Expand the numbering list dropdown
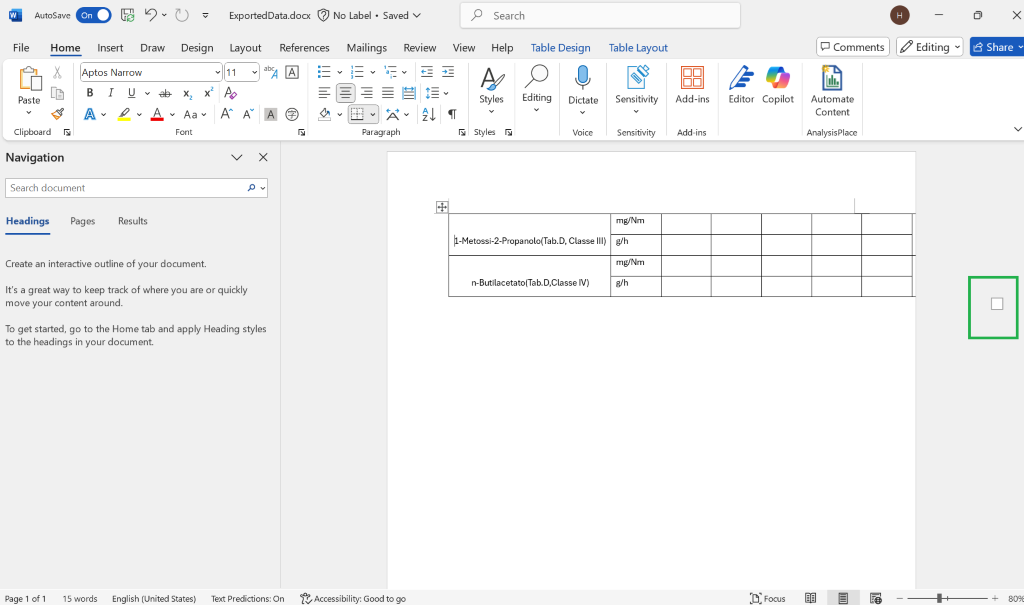The width and height of the screenshot is (1024, 605). tap(373, 73)
